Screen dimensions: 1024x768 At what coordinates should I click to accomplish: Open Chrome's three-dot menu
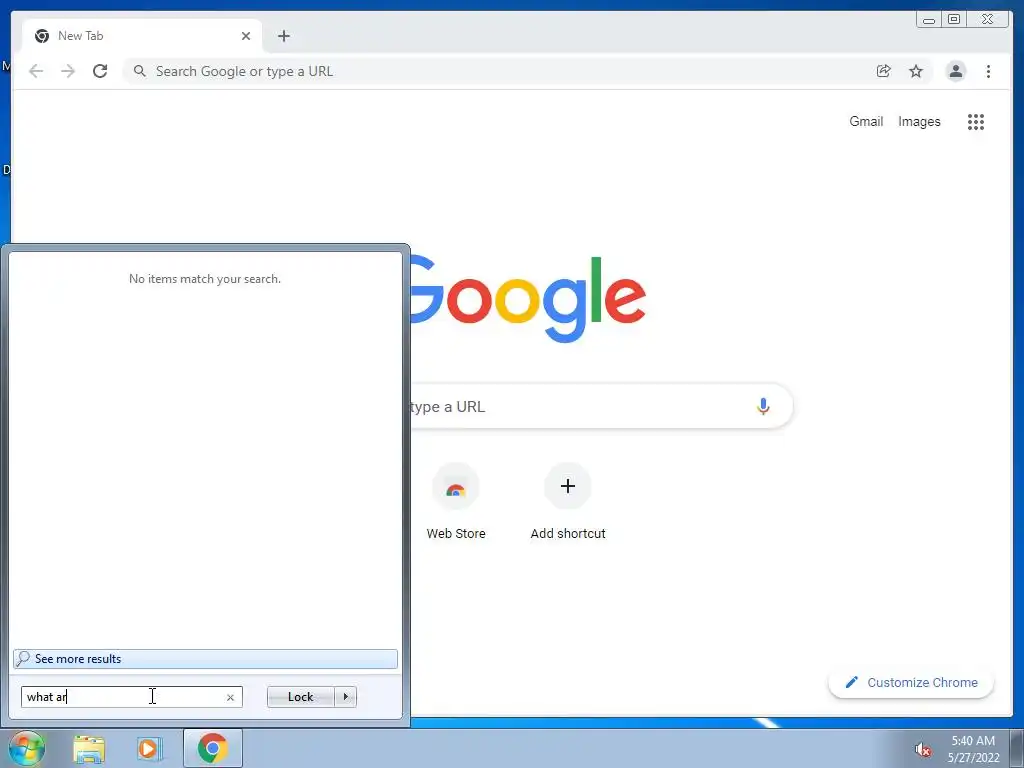tap(989, 71)
